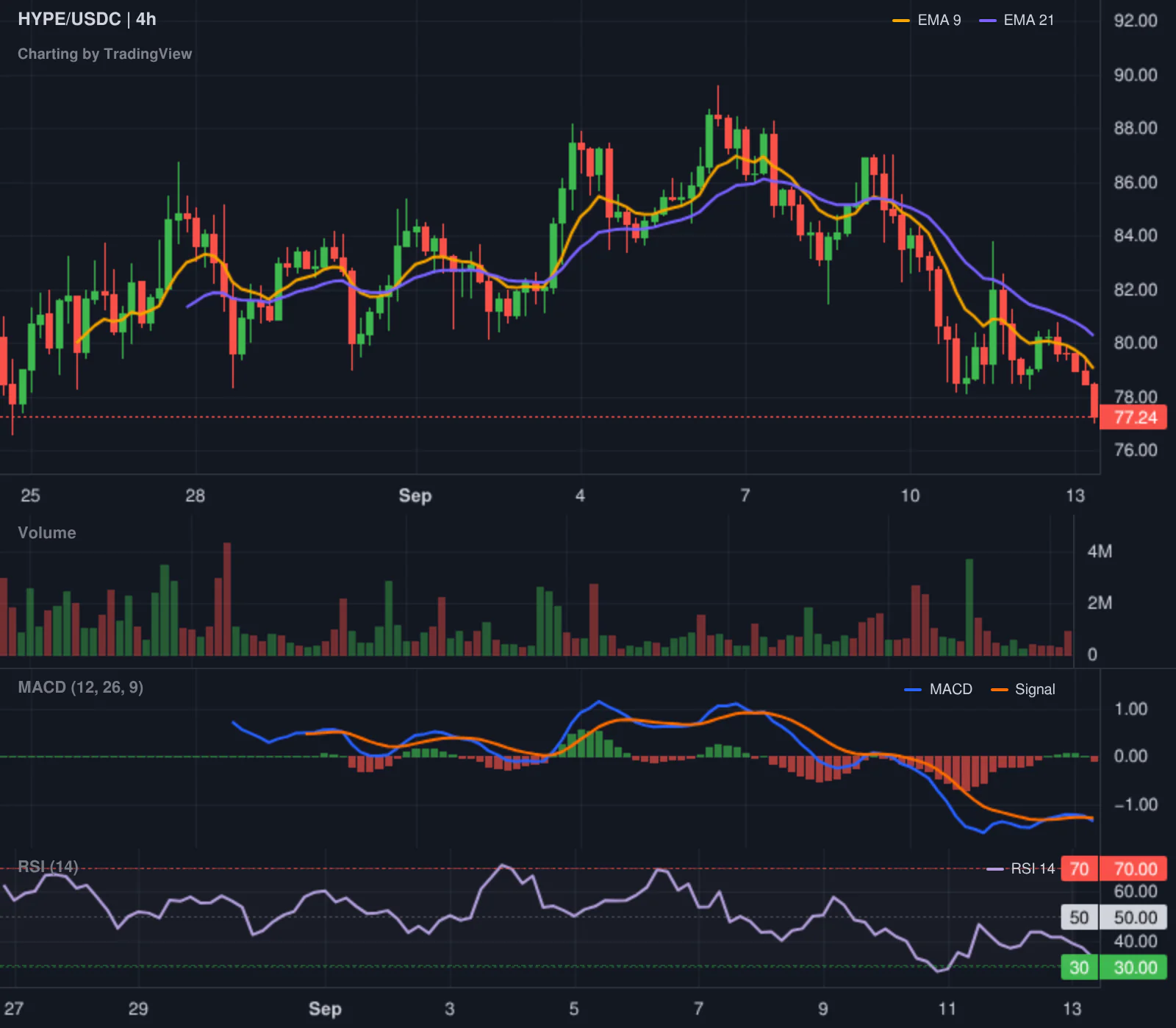Select the EMA 21 legend entry
1176x1028 pixels.
tap(1017, 20)
